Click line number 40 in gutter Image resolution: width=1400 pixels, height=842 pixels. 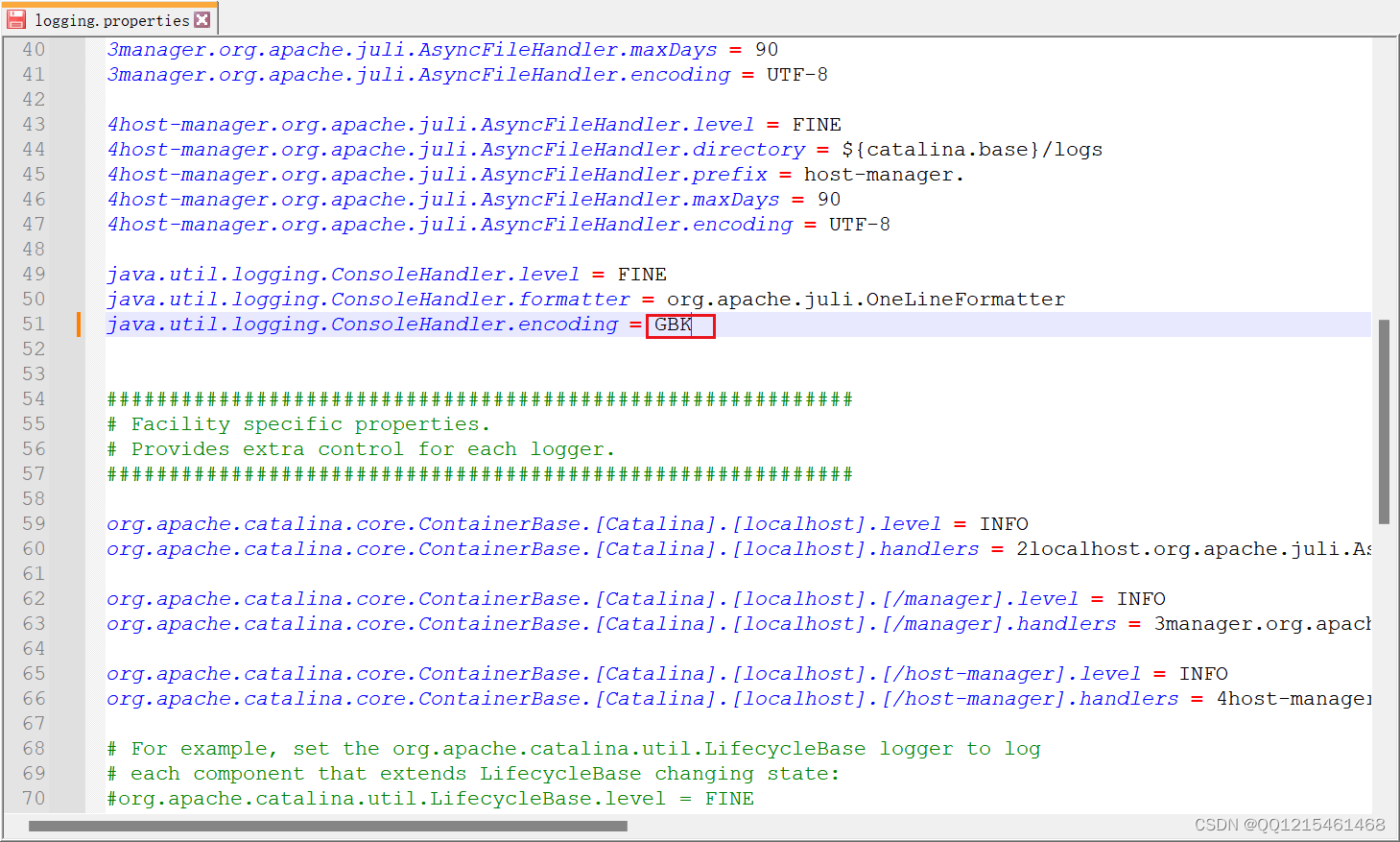tap(34, 50)
